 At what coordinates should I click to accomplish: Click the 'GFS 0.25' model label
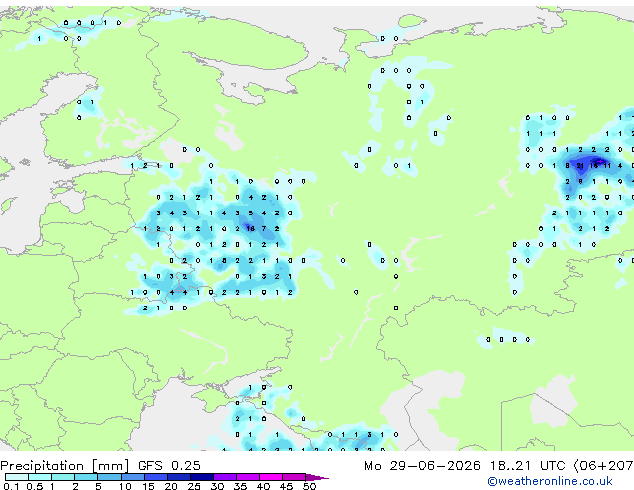pyautogui.click(x=169, y=466)
